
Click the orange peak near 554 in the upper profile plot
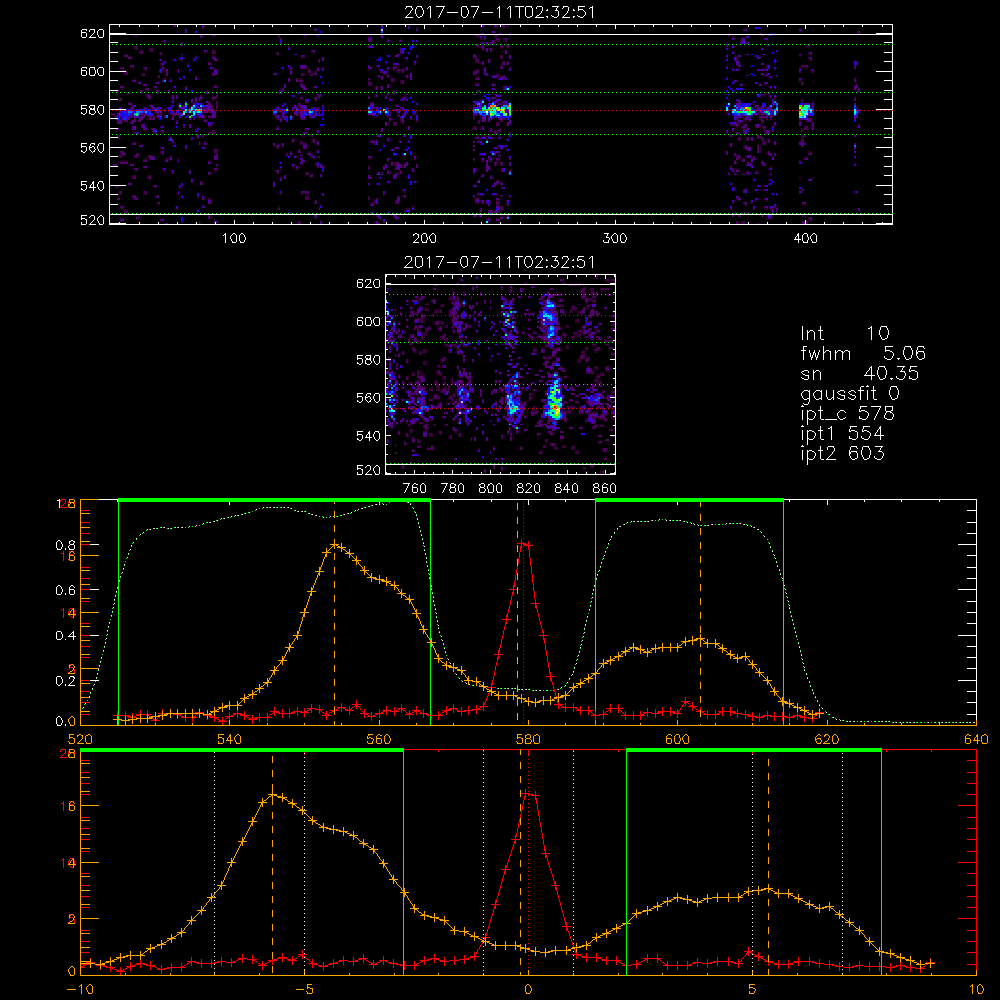pos(335,545)
